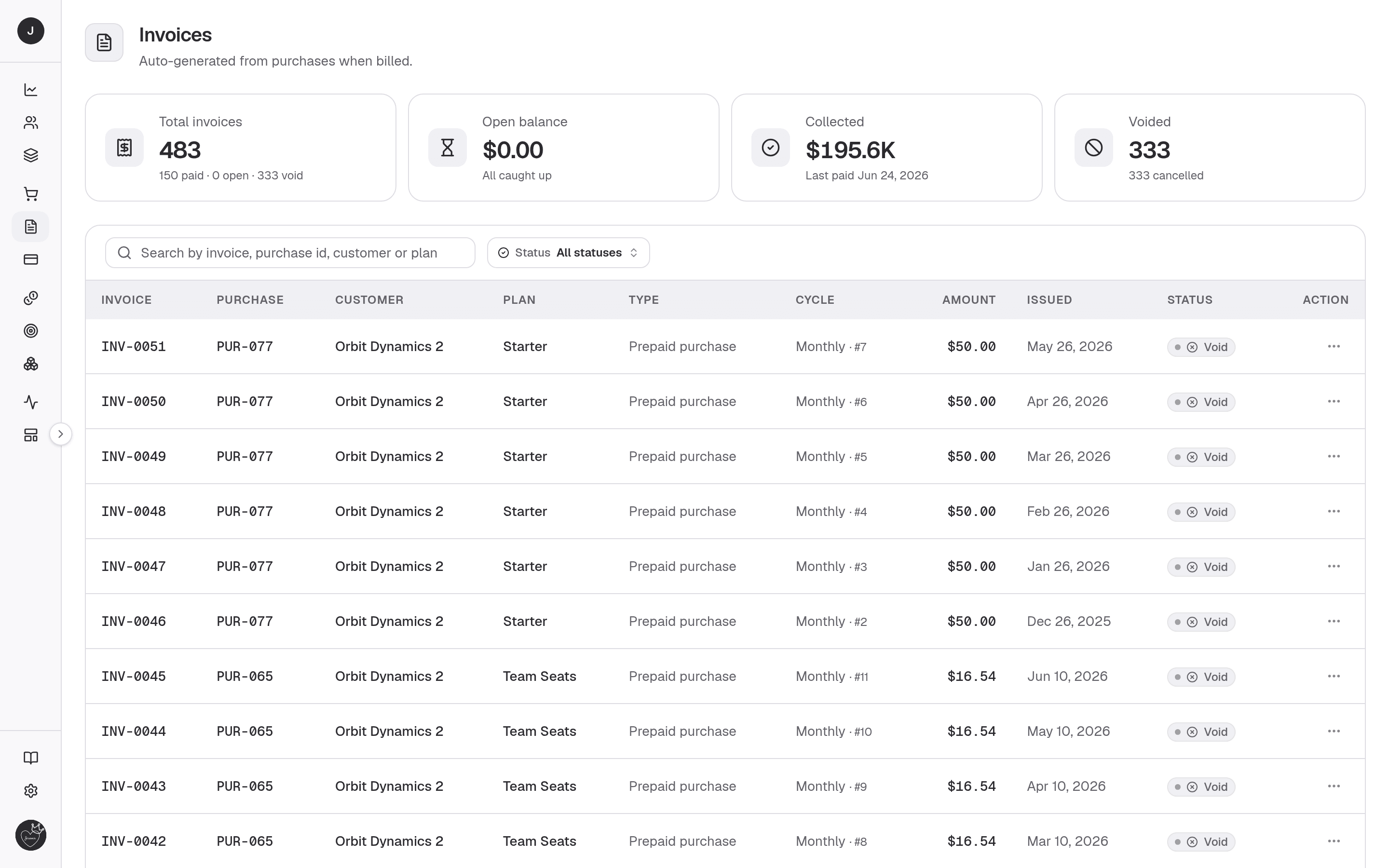Open action menu for INV-0043
1389x868 pixels.
coord(1334,786)
